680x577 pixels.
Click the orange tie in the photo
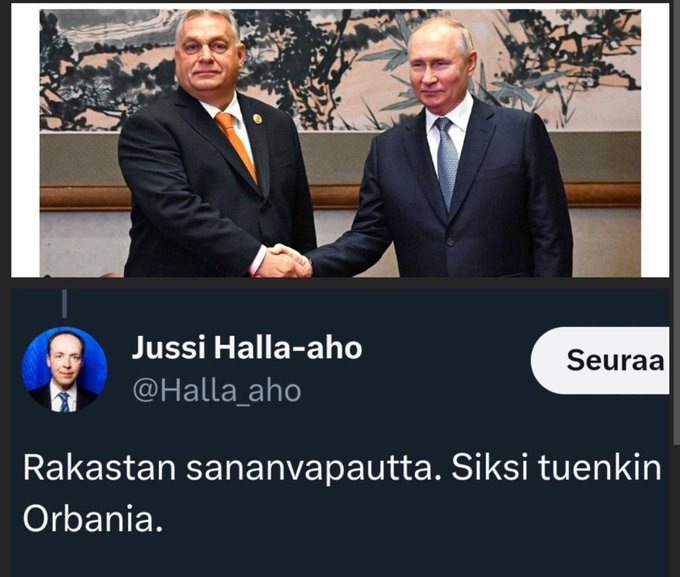[x=238, y=147]
